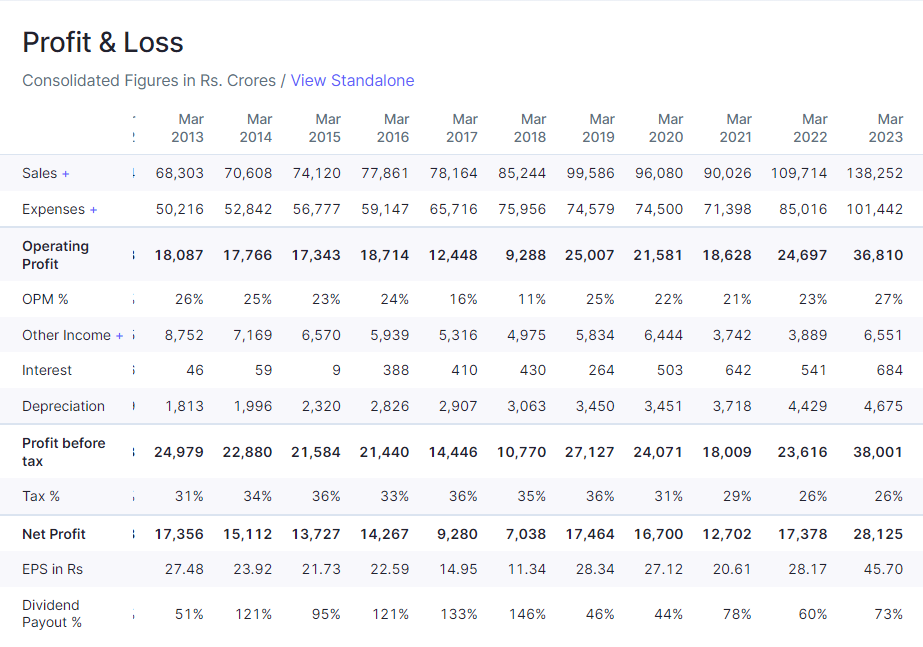
Task: Select the Mar 2018 dividend payout 146%
Action: 527,614
